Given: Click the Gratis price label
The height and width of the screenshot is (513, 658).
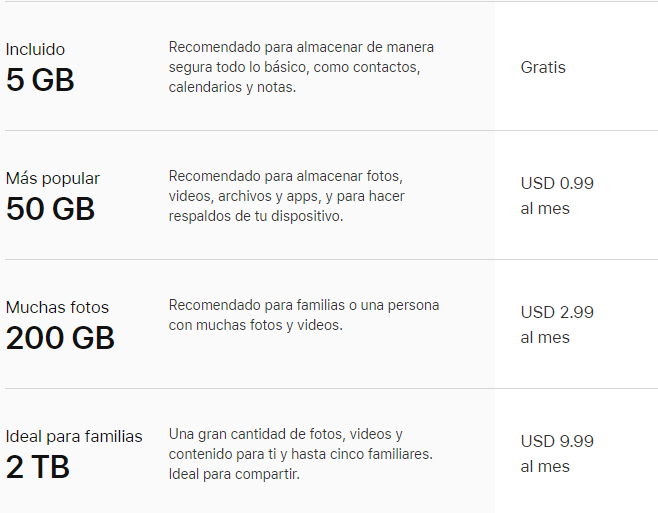Looking at the screenshot, I should click(543, 67).
